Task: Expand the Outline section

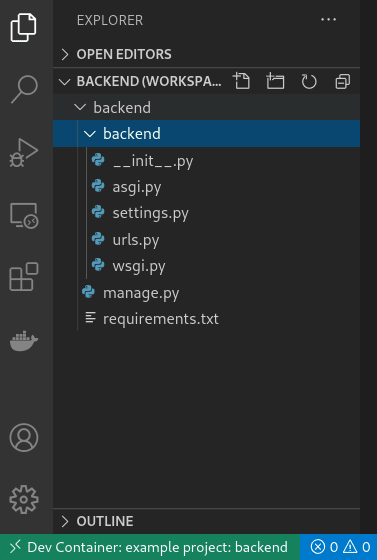Action: (206, 521)
